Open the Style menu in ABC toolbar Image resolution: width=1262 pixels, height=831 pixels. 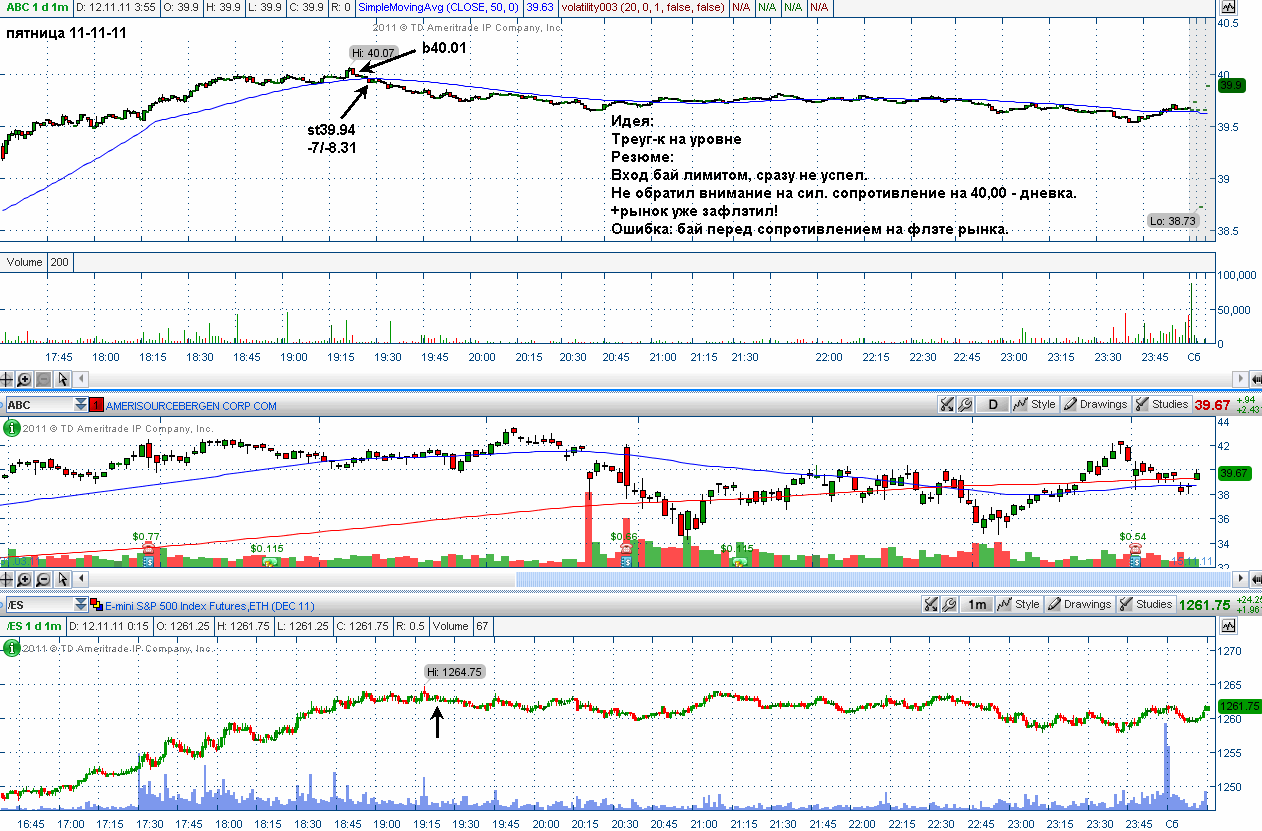point(1035,405)
